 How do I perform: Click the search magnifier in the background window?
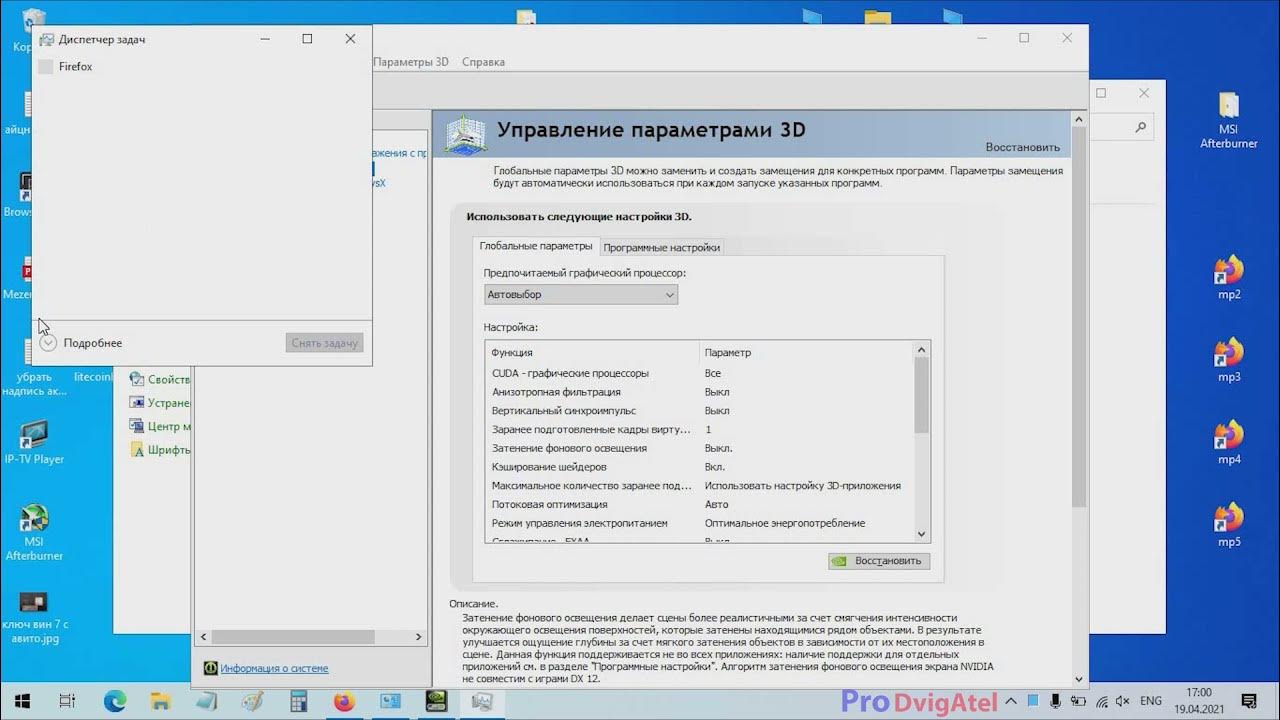(1140, 128)
